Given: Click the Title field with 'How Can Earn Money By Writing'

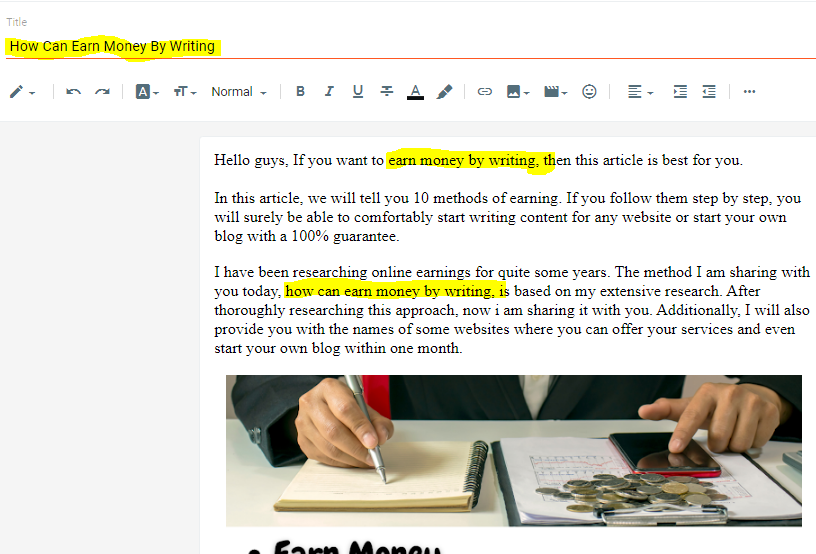Looking at the screenshot, I should 410,46.
